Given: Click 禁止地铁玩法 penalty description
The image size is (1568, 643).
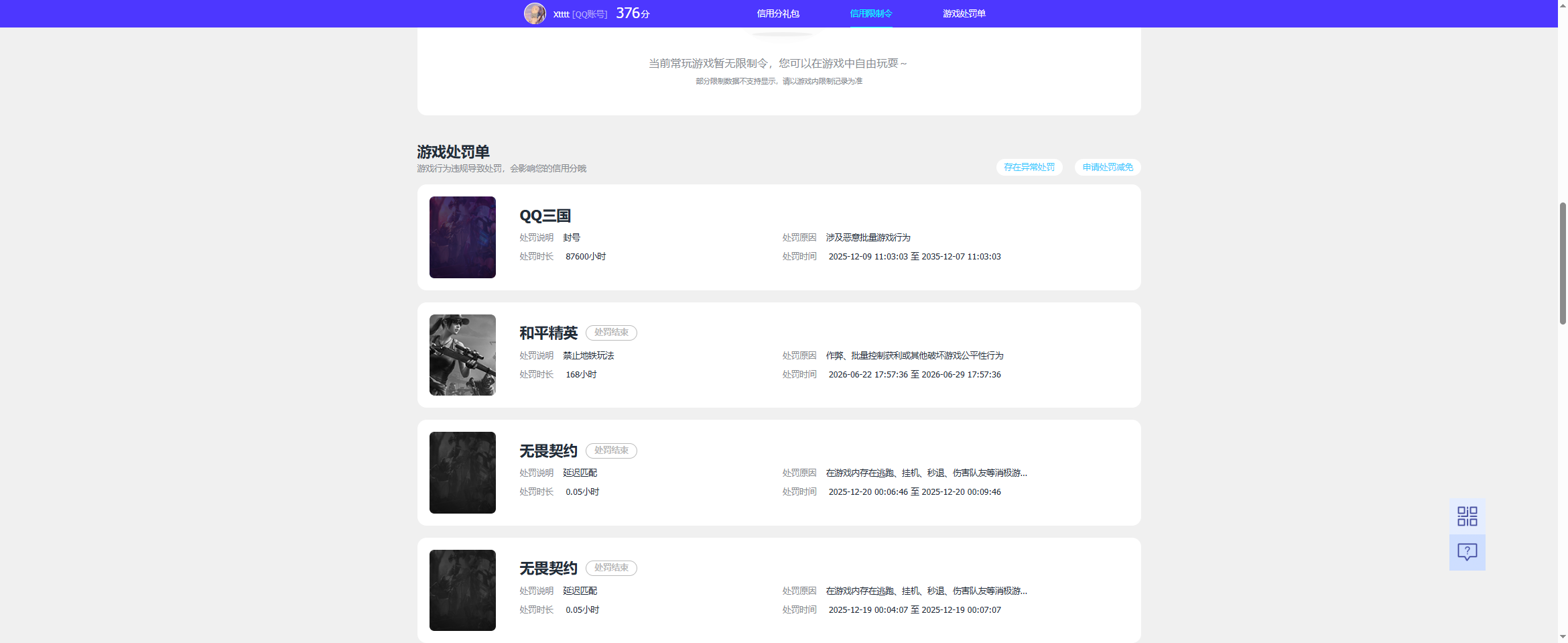Looking at the screenshot, I should [588, 355].
